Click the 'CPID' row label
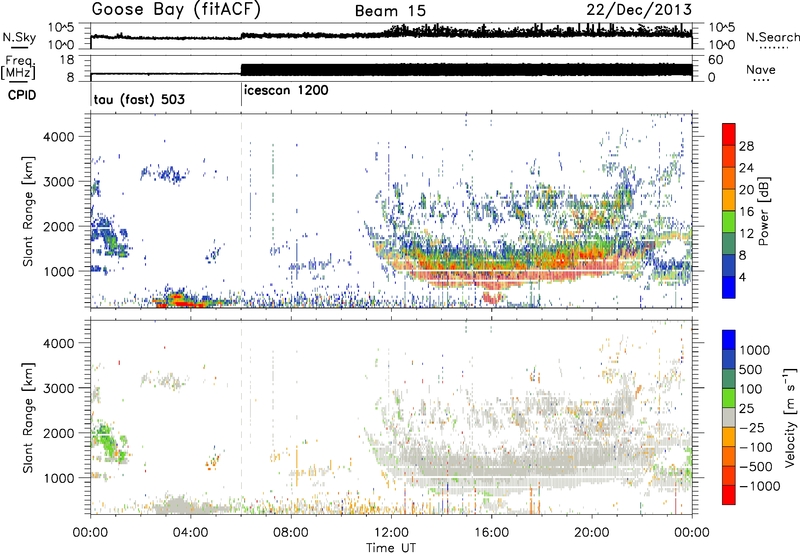The image size is (800, 554). pyautogui.click(x=22, y=95)
